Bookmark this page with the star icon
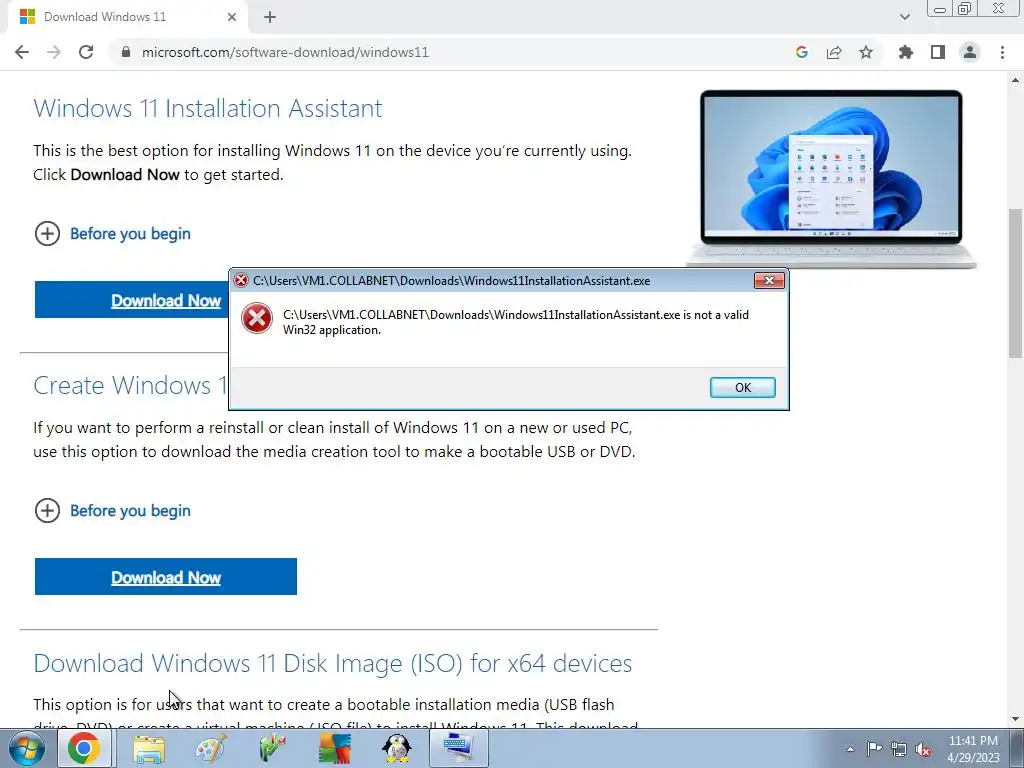 (866, 52)
